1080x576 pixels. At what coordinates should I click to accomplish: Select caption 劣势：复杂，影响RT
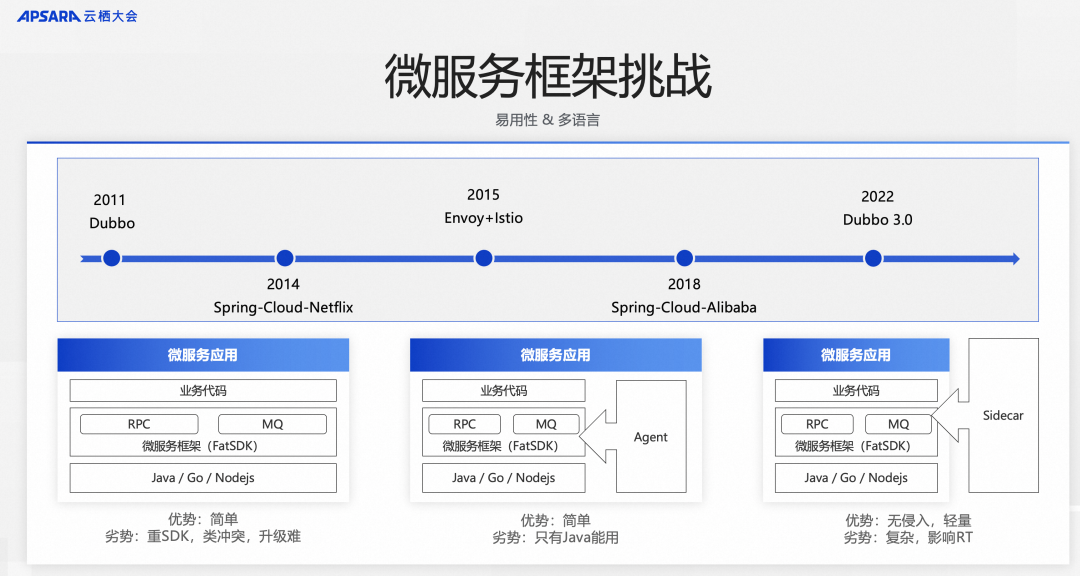coord(908,537)
